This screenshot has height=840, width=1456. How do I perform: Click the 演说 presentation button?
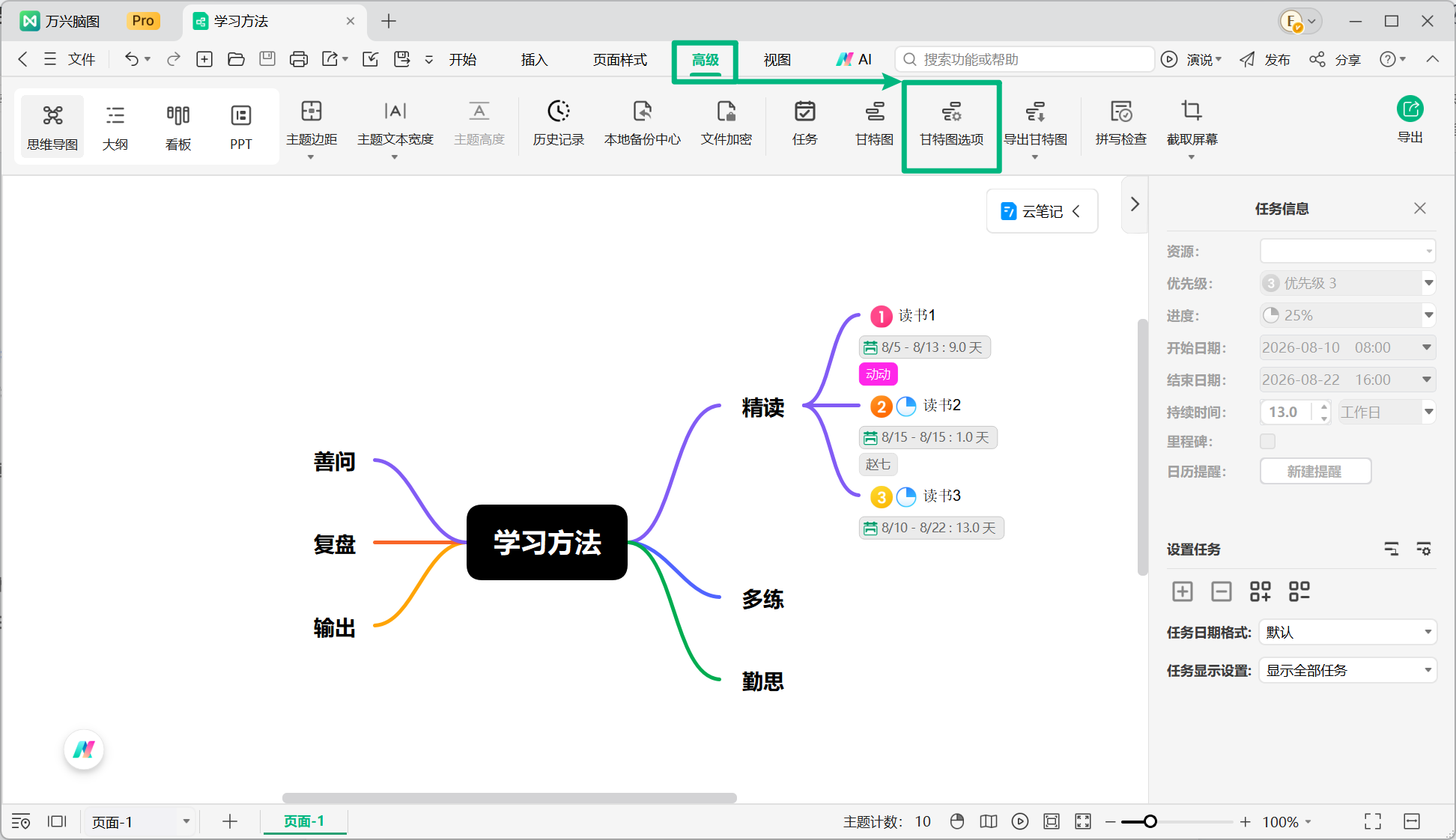[x=1192, y=59]
